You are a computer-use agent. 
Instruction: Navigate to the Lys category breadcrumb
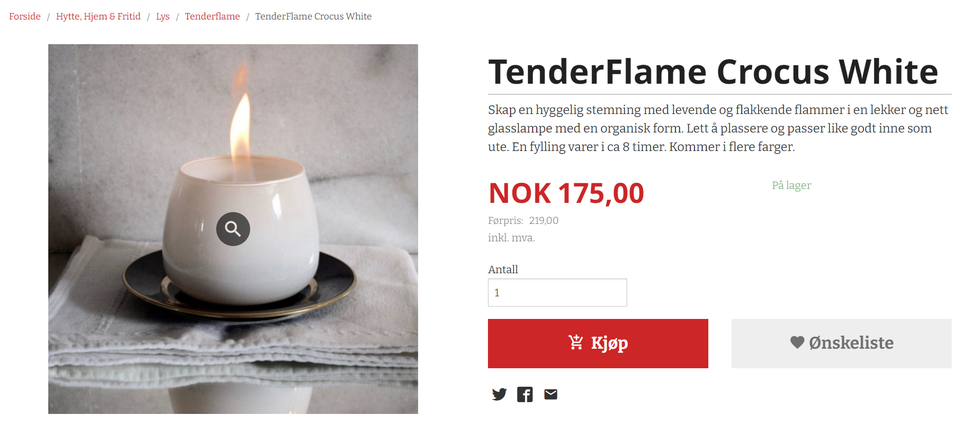click(x=162, y=17)
